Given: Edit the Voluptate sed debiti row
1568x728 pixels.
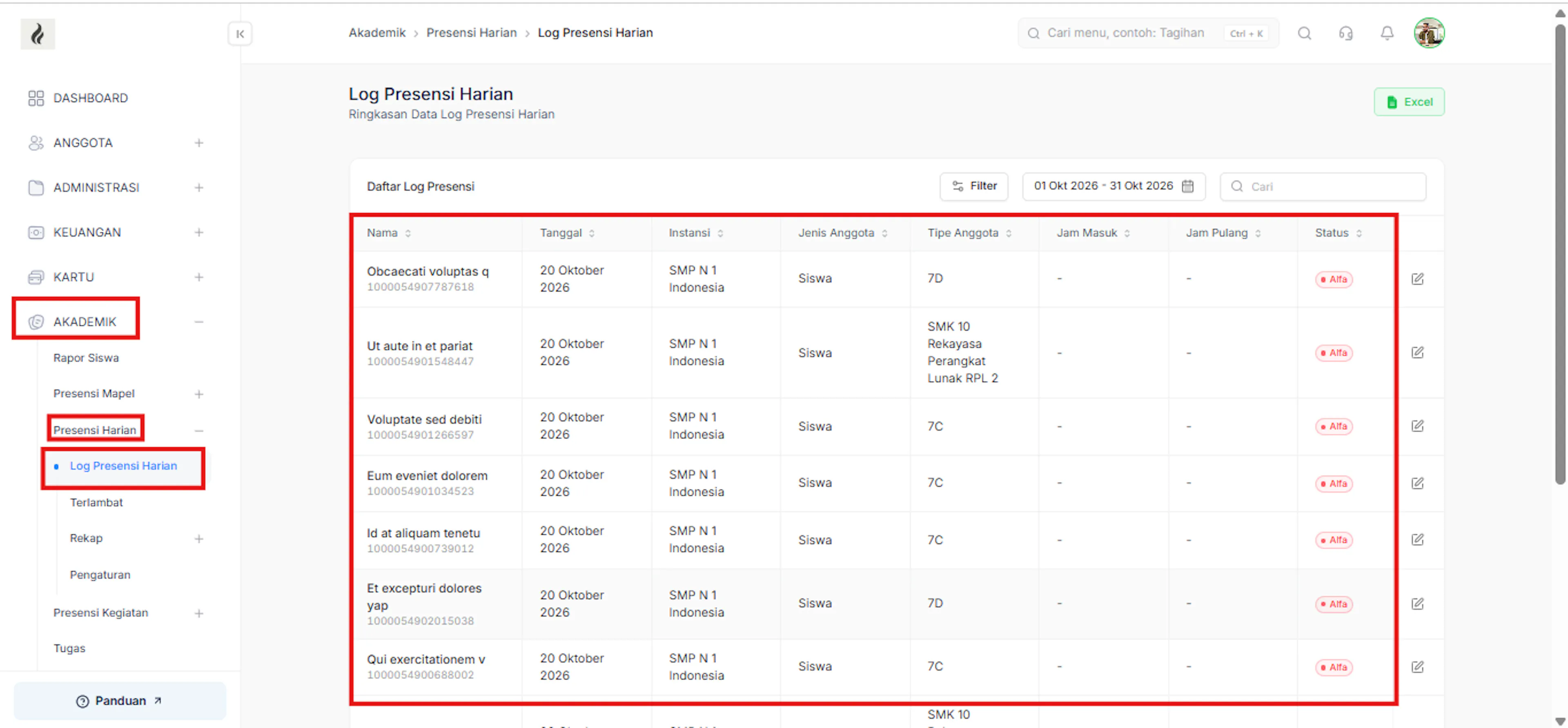Looking at the screenshot, I should (x=1417, y=426).
